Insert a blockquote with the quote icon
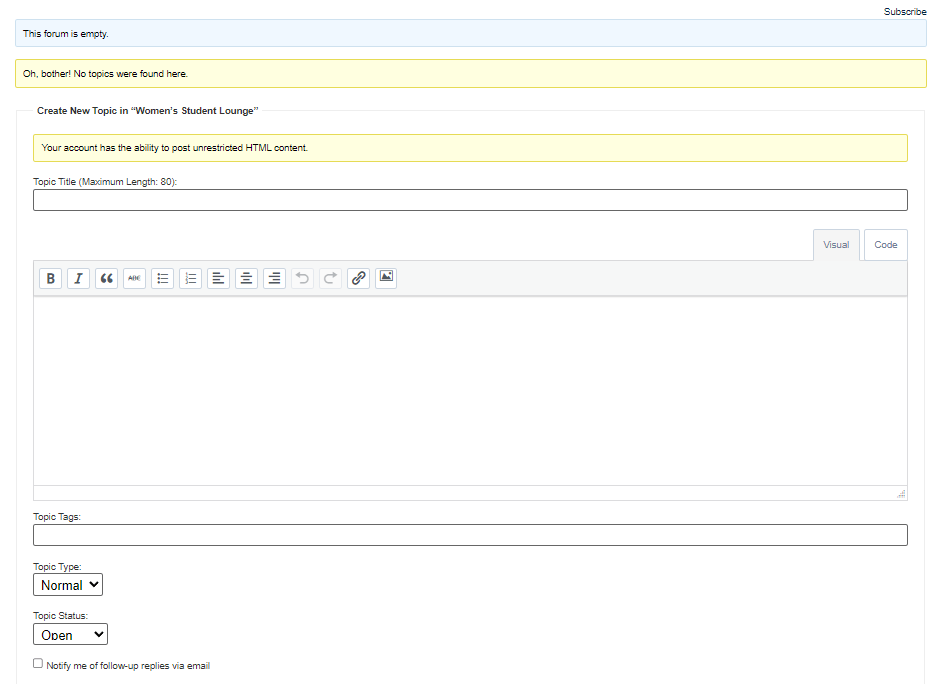942x684 pixels. click(x=106, y=278)
